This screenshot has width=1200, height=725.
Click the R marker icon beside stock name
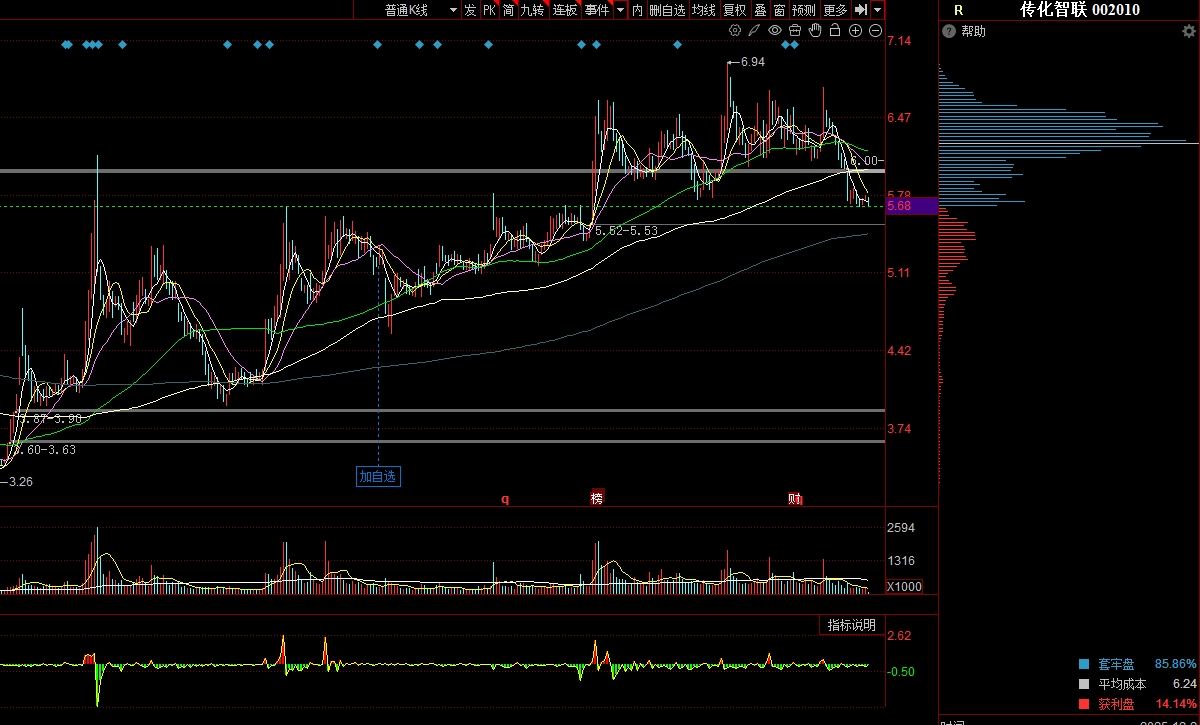coord(958,10)
